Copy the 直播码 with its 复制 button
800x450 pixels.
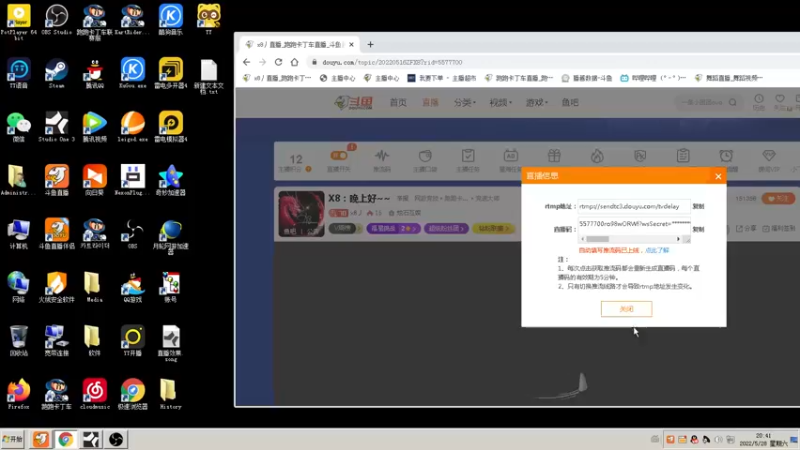[698, 230]
